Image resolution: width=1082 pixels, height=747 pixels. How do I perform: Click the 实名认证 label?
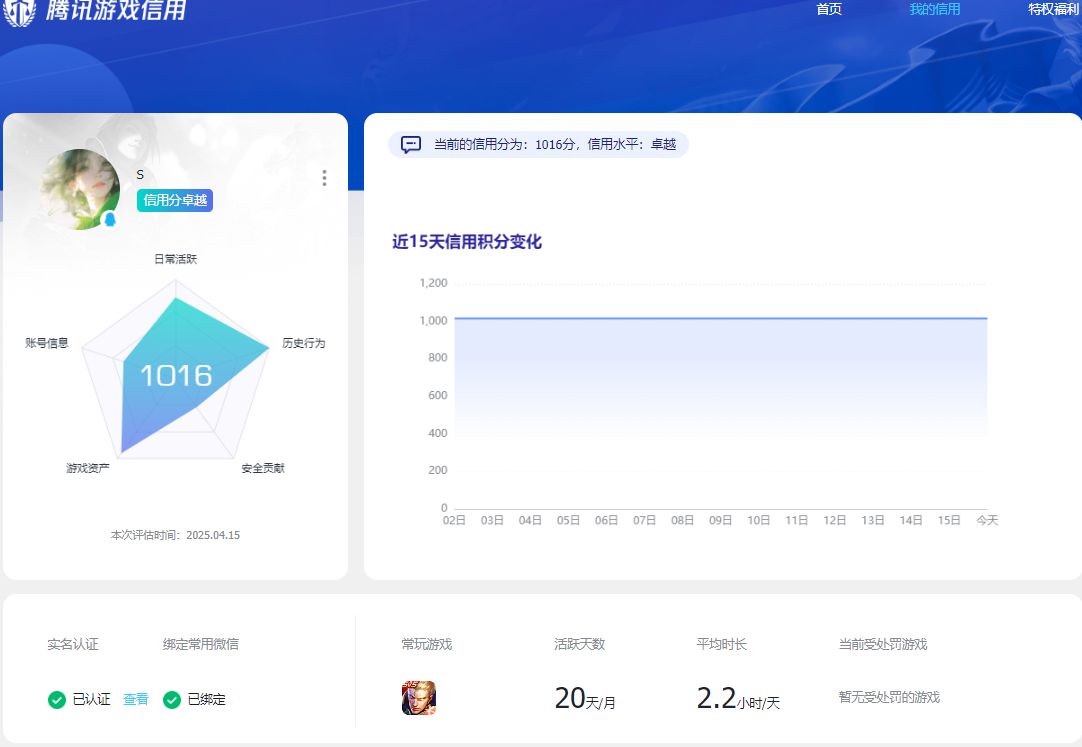click(73, 644)
